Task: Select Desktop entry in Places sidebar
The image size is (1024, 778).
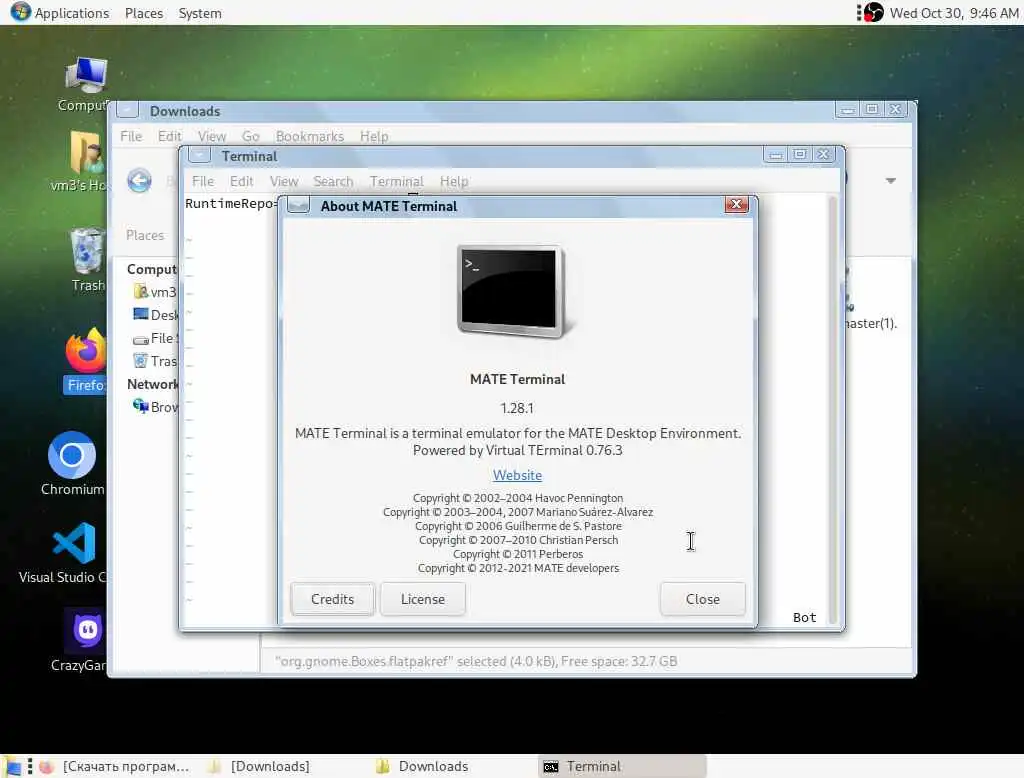Action: 155,315
